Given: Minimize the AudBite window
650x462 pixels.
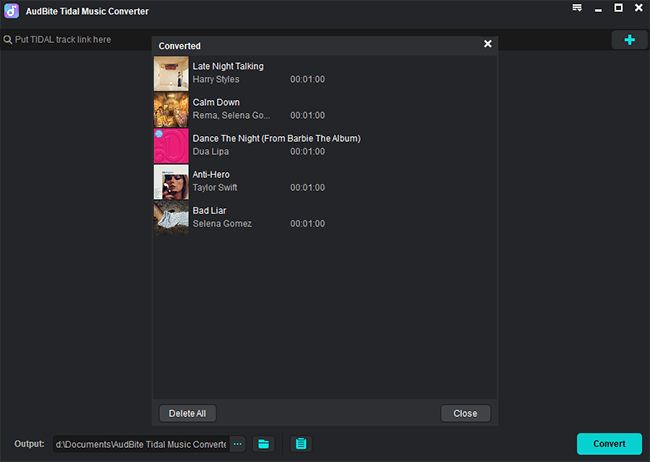Looking at the screenshot, I should (x=598, y=9).
